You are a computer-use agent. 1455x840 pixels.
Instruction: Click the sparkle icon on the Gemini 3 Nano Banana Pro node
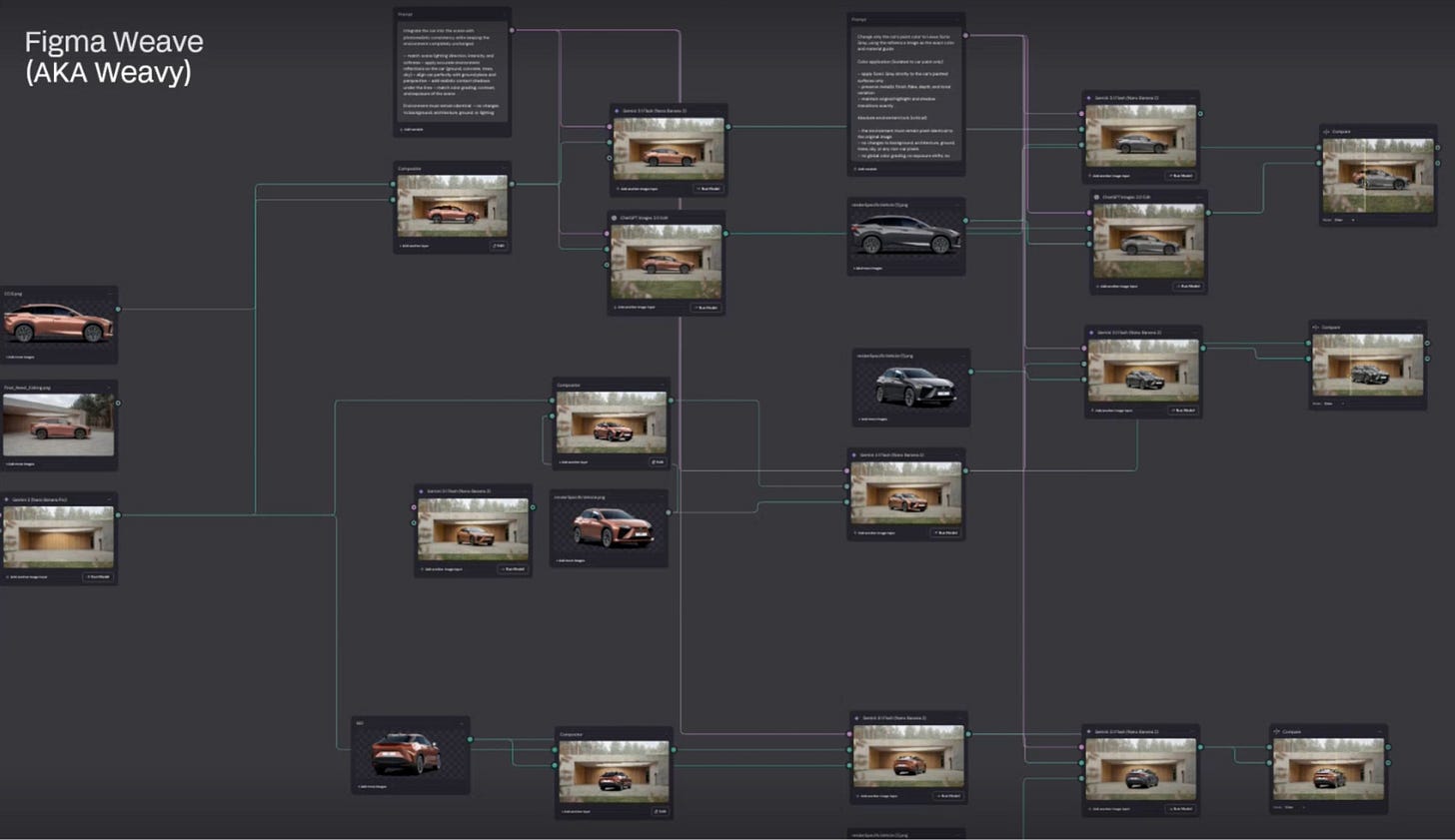[x=6, y=499]
